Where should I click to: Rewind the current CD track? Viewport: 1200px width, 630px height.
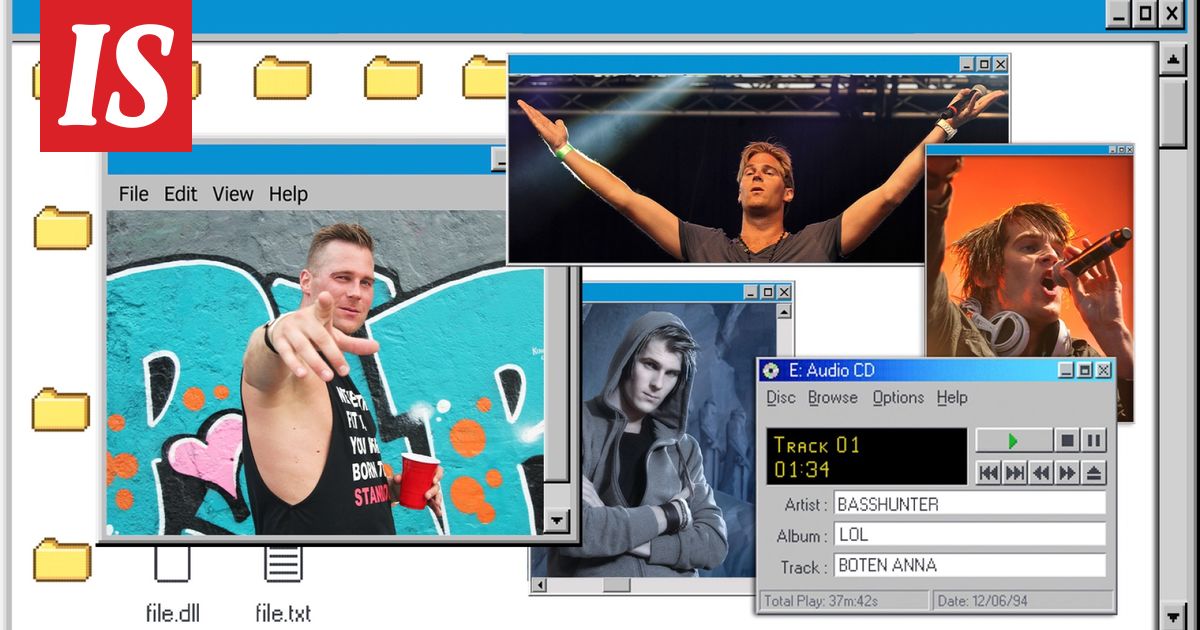click(x=1041, y=472)
